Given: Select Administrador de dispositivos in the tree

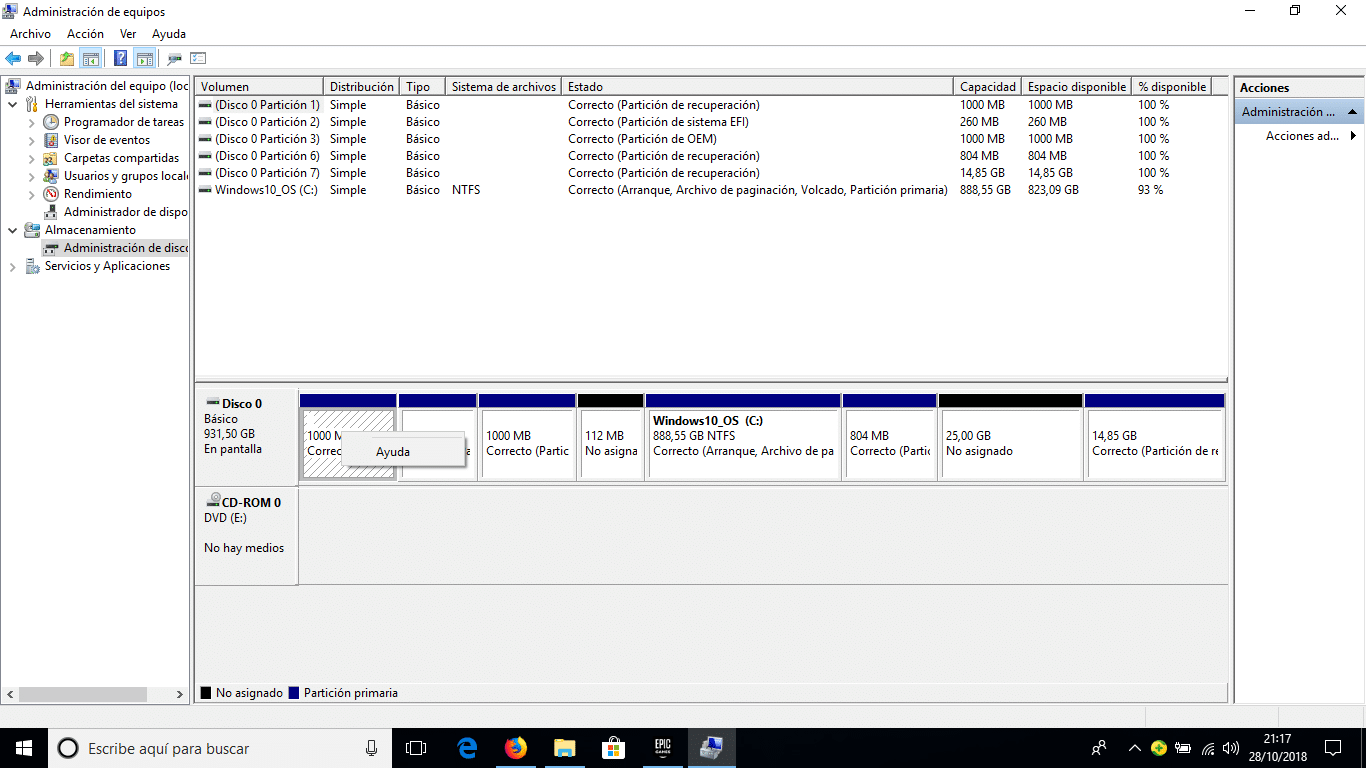Looking at the screenshot, I should pos(125,212).
